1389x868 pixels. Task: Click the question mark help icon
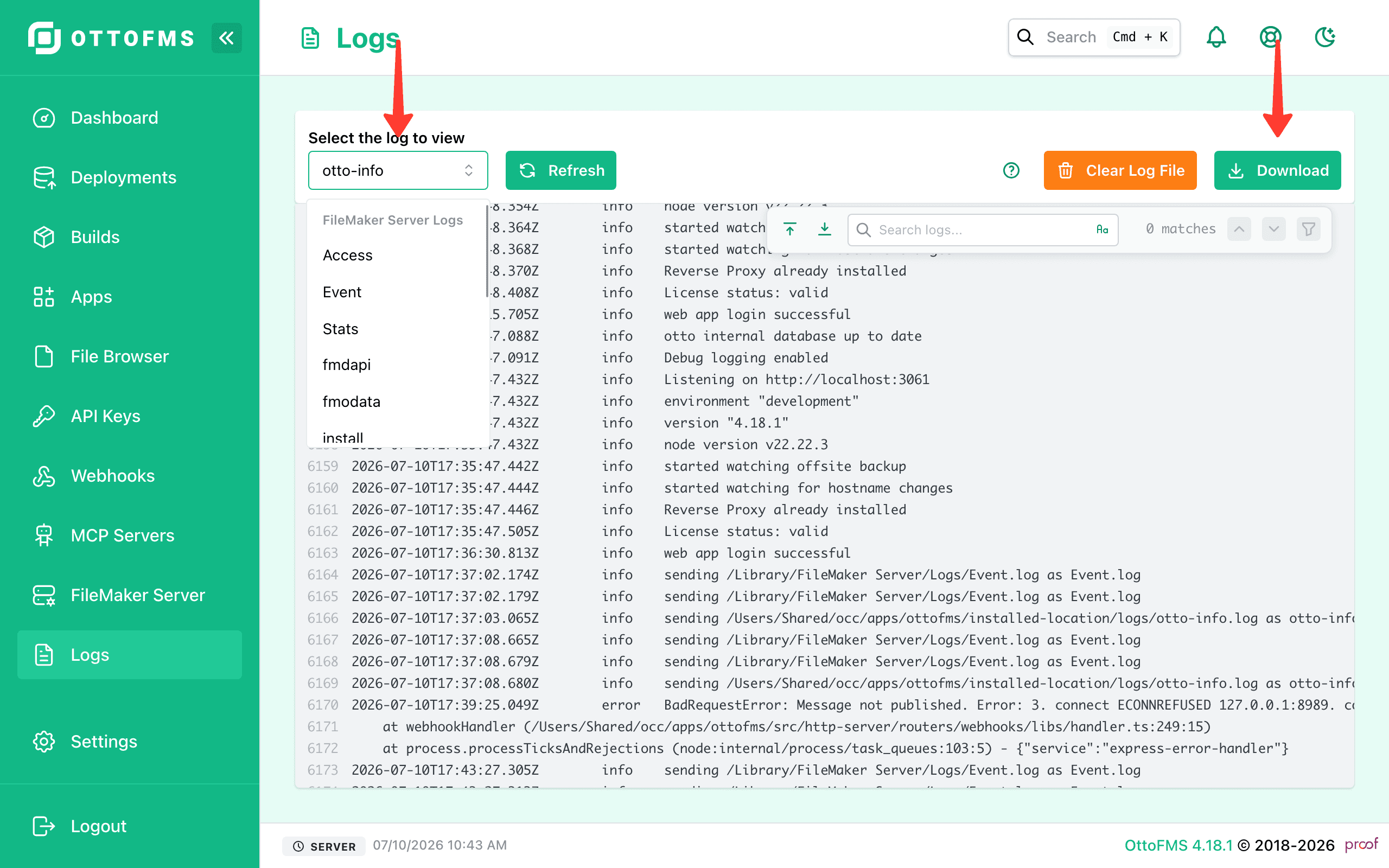tap(1011, 170)
